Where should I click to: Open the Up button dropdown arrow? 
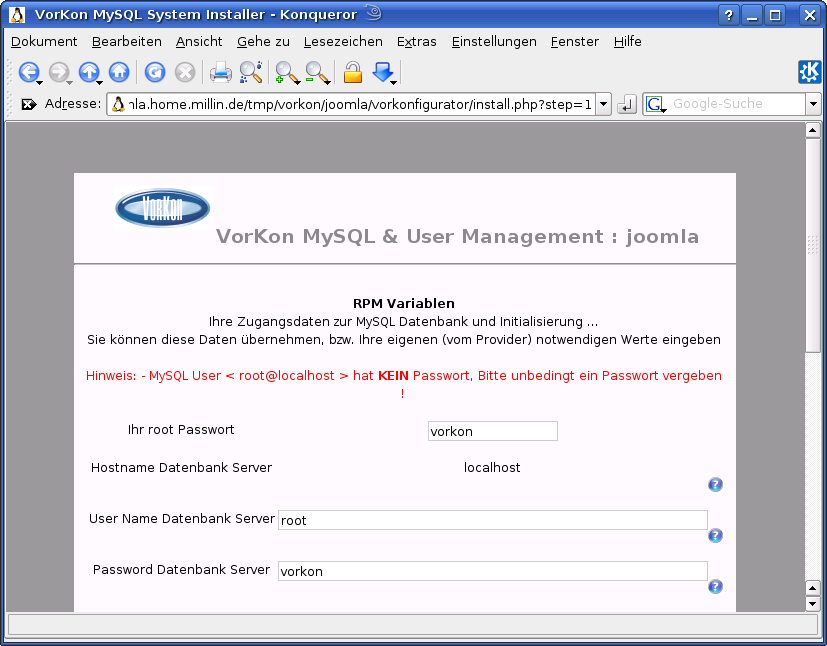coord(100,82)
